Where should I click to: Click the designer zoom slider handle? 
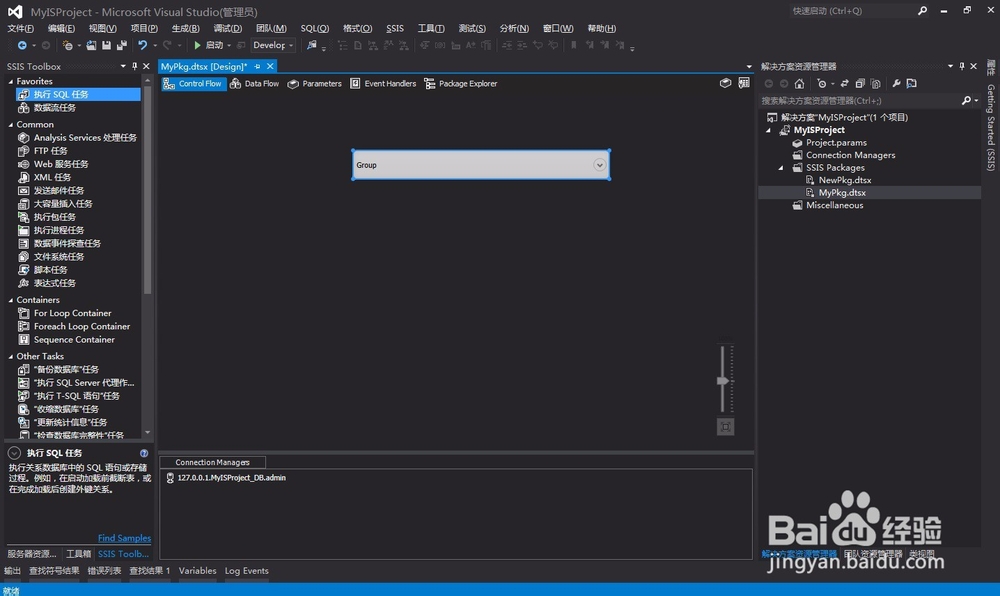point(723,381)
